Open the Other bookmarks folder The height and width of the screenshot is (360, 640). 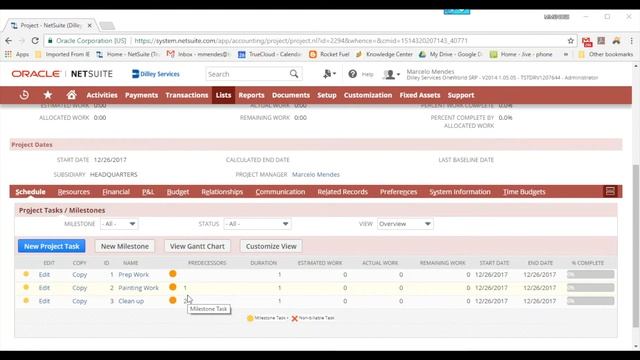click(606, 54)
